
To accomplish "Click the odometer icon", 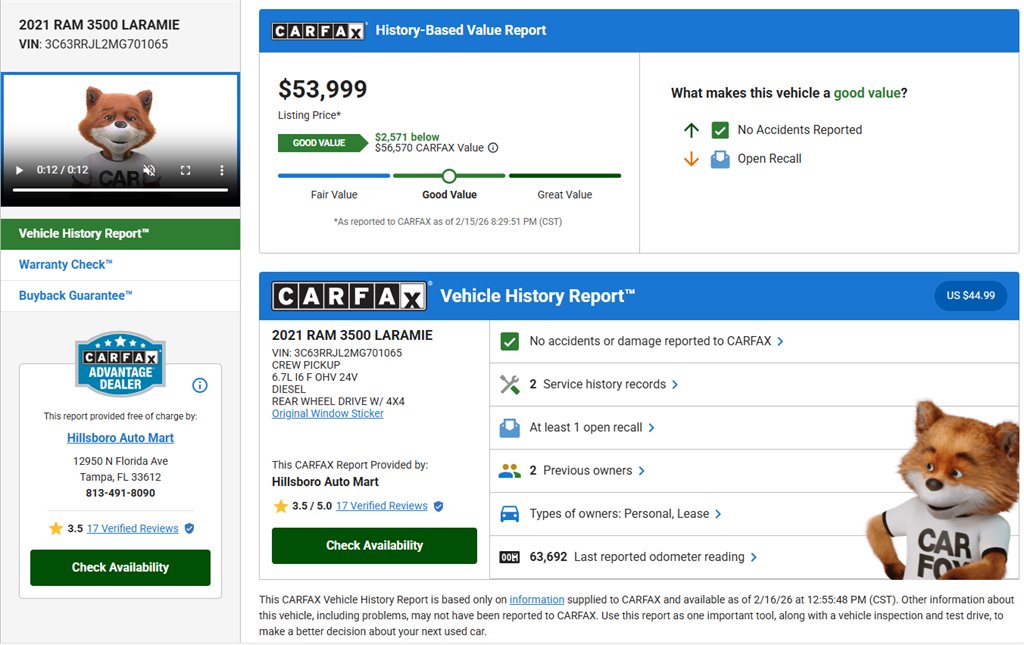I will point(509,557).
